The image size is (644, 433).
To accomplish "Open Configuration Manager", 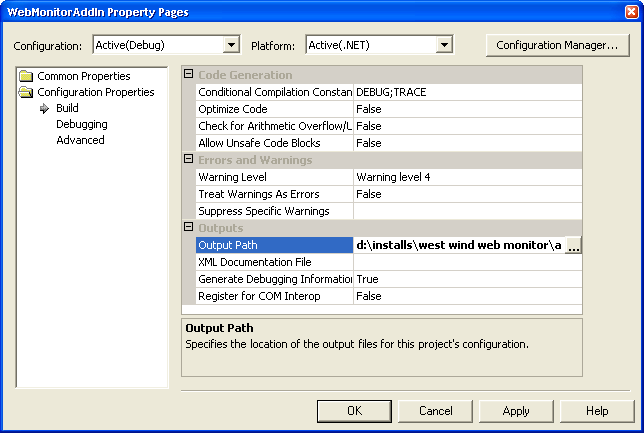I will 557,45.
